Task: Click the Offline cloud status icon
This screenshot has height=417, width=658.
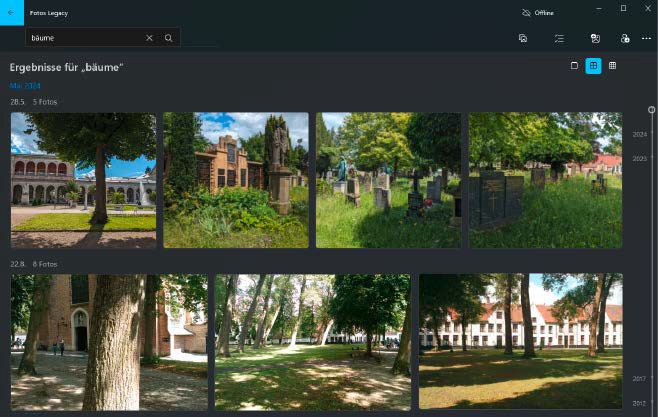Action: [x=526, y=13]
